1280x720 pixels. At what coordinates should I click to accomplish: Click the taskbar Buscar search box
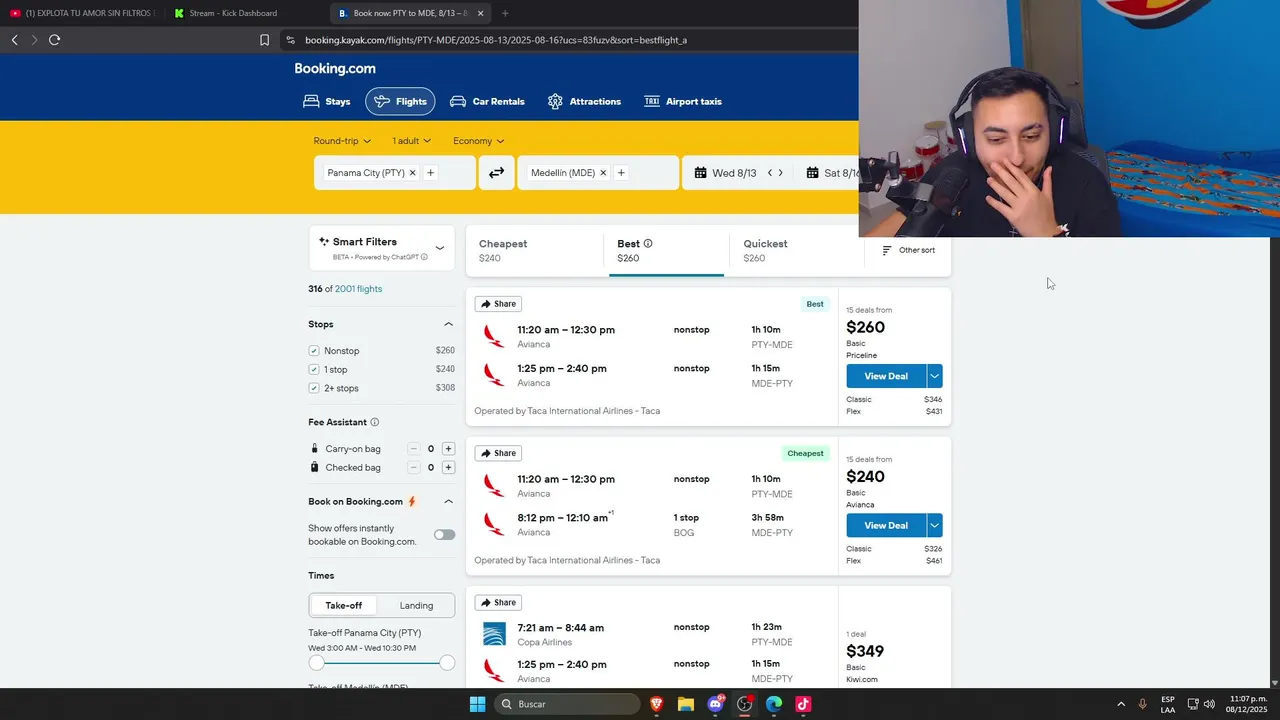click(568, 704)
